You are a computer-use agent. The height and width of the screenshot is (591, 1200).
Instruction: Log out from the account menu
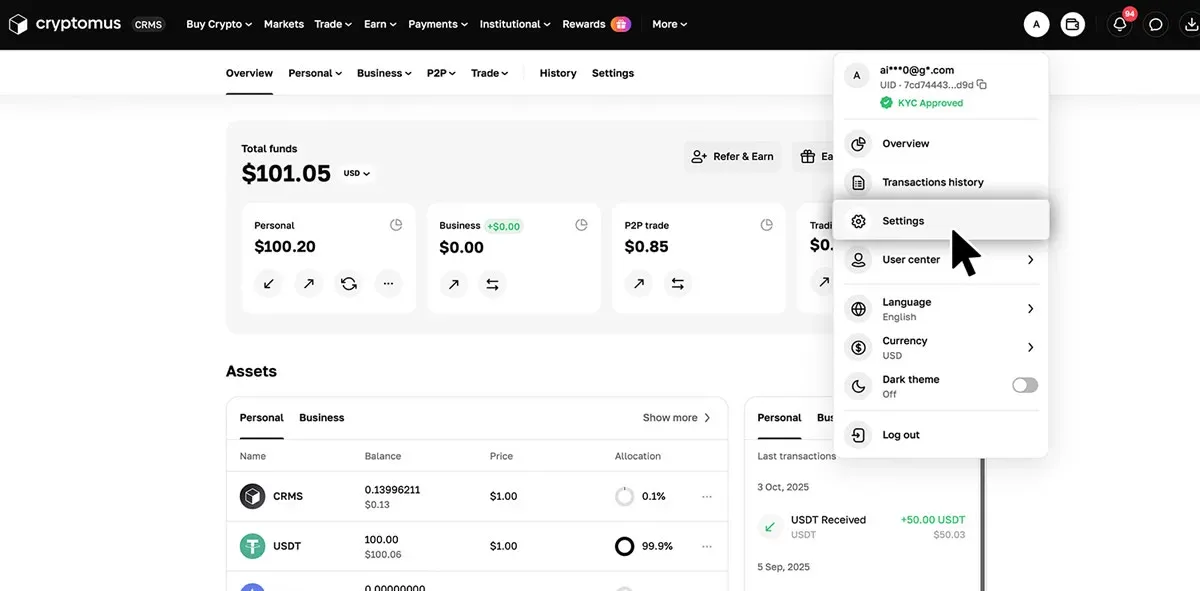pos(901,434)
